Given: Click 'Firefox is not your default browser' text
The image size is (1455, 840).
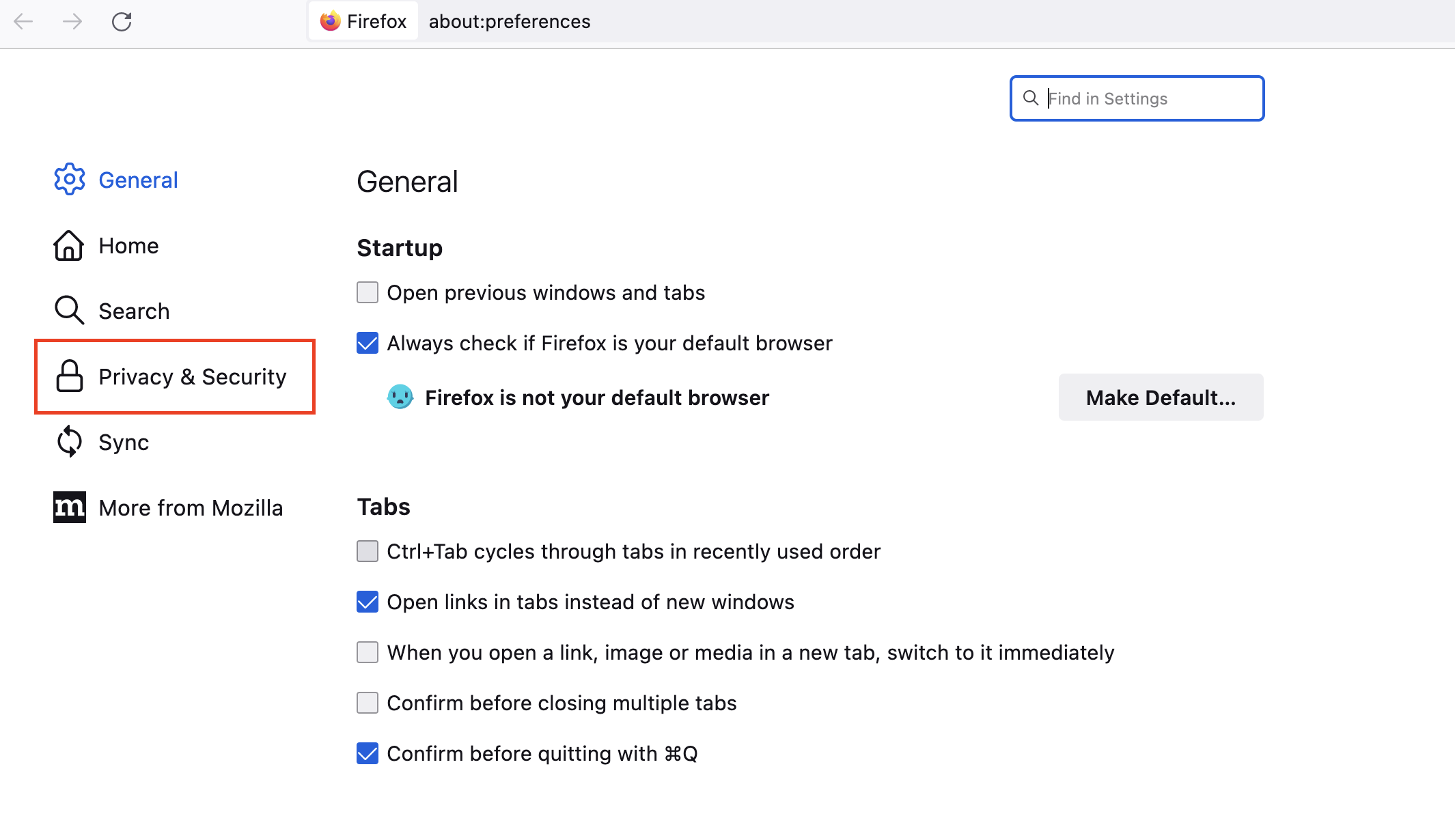Looking at the screenshot, I should 597,397.
